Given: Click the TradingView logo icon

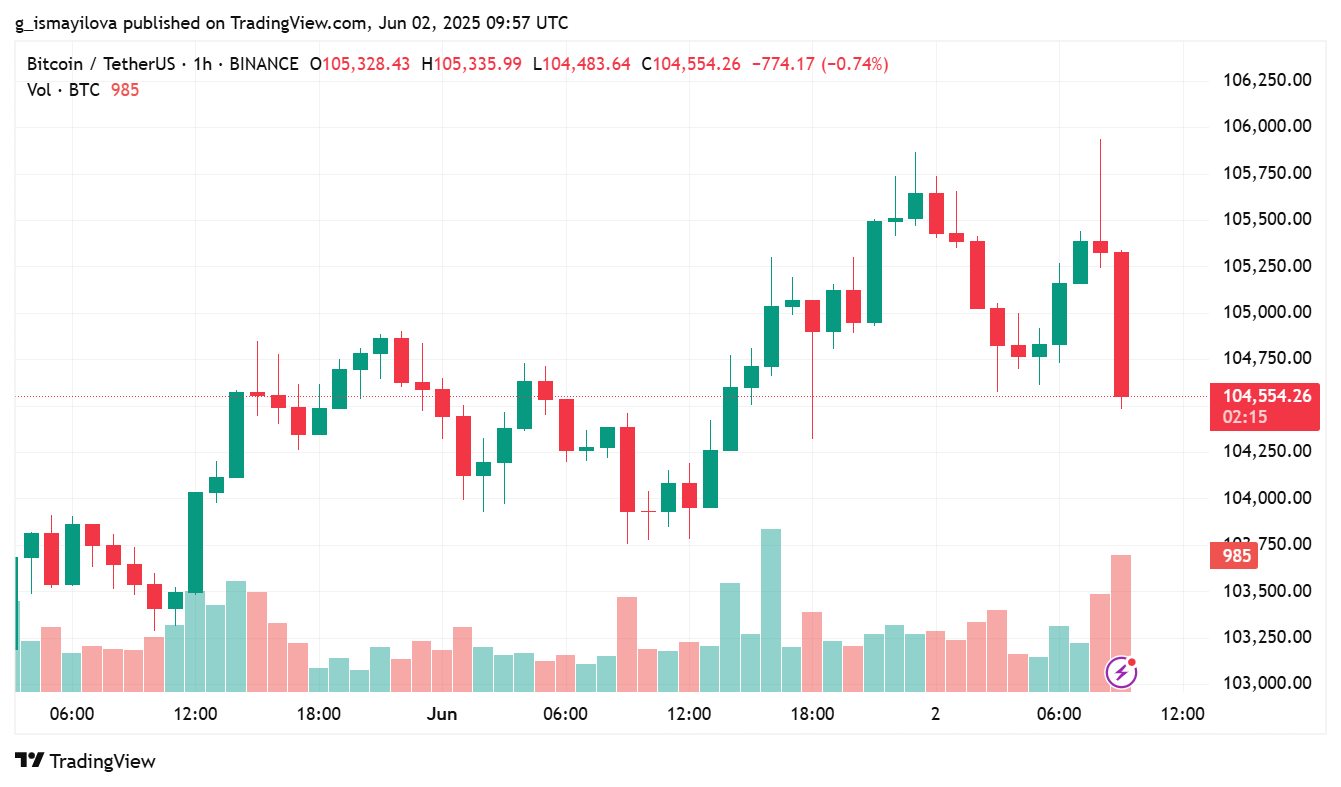Looking at the screenshot, I should 29,761.
